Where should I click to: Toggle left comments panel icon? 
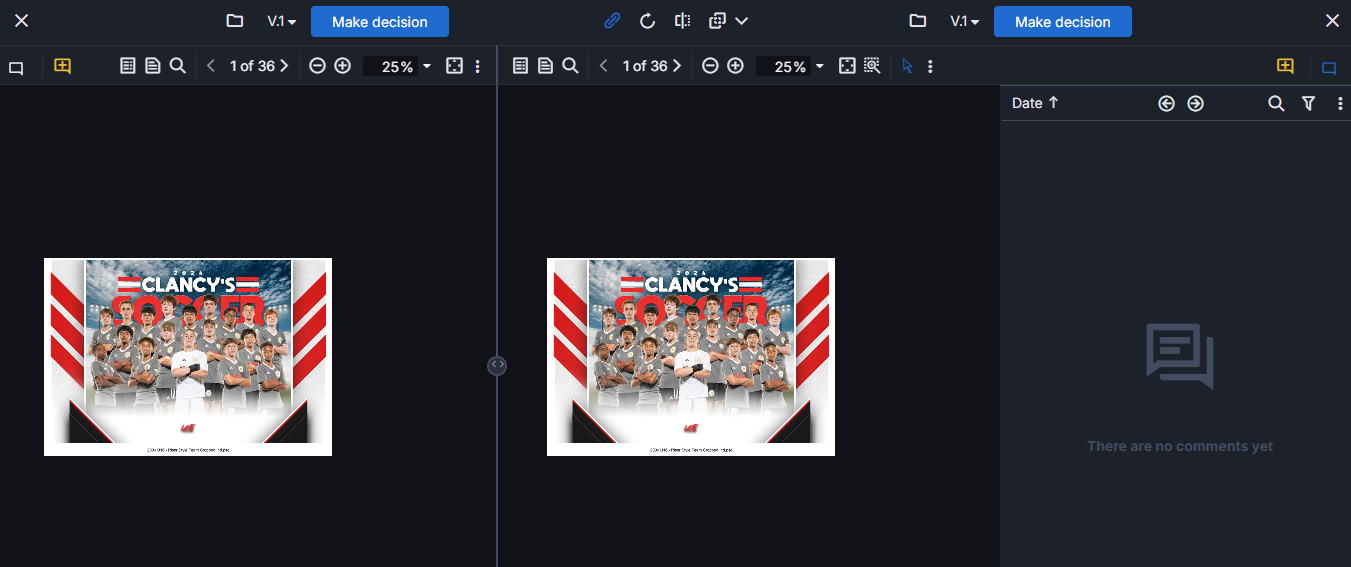pos(16,68)
